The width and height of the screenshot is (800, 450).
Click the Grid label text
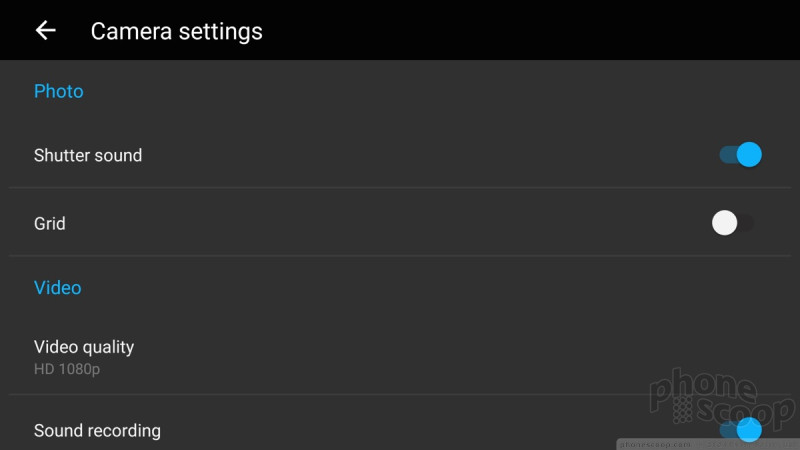49,223
